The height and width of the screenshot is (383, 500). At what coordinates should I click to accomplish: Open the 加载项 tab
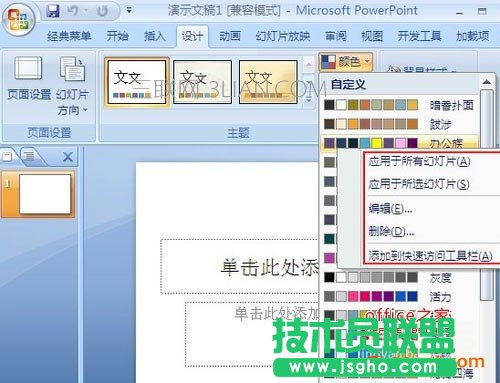(473, 36)
